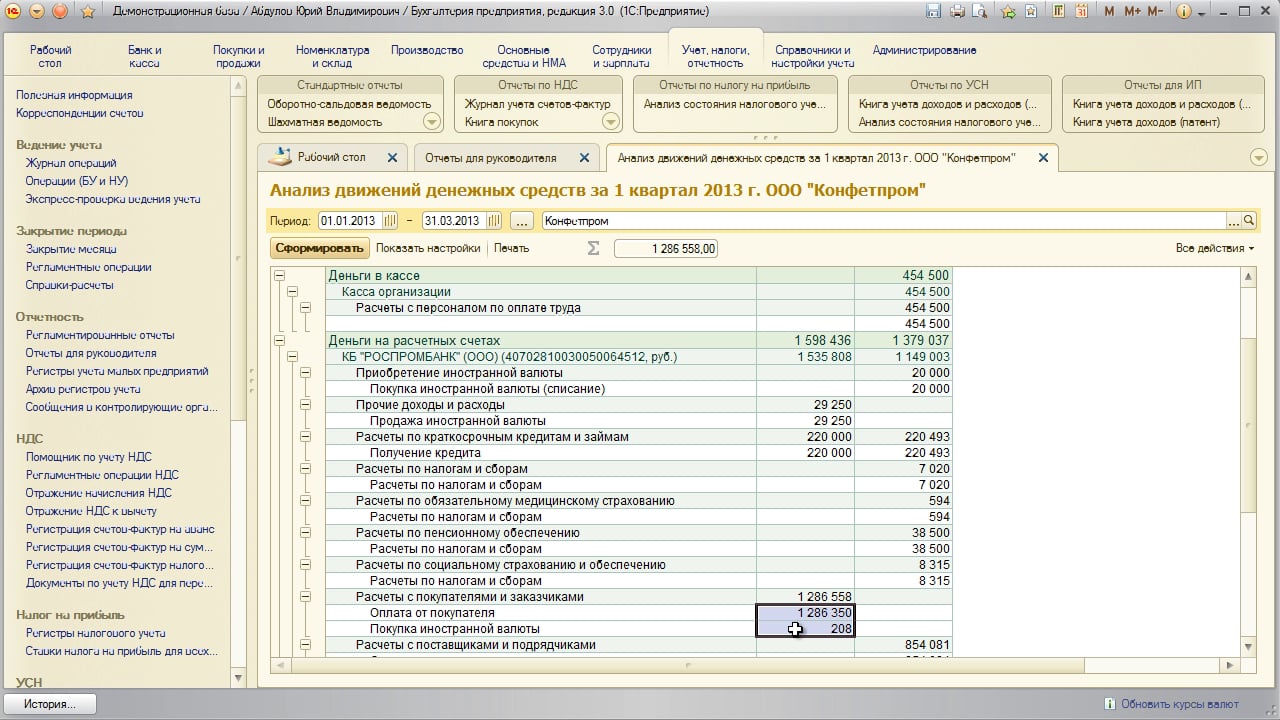Click the information (i) help icon
Screen dimensions: 1280x720
1184,12
